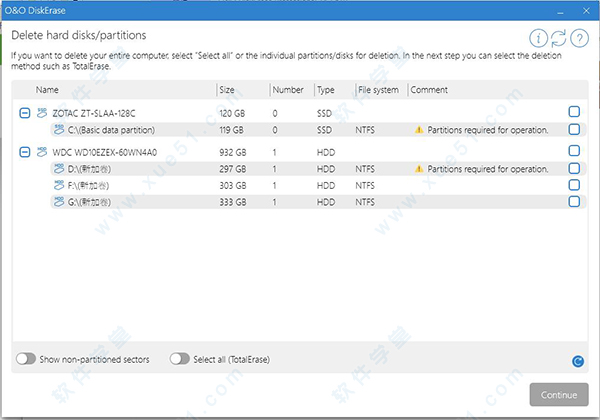Open the information icon in the header
This screenshot has width=600, height=420.
[x=538, y=39]
